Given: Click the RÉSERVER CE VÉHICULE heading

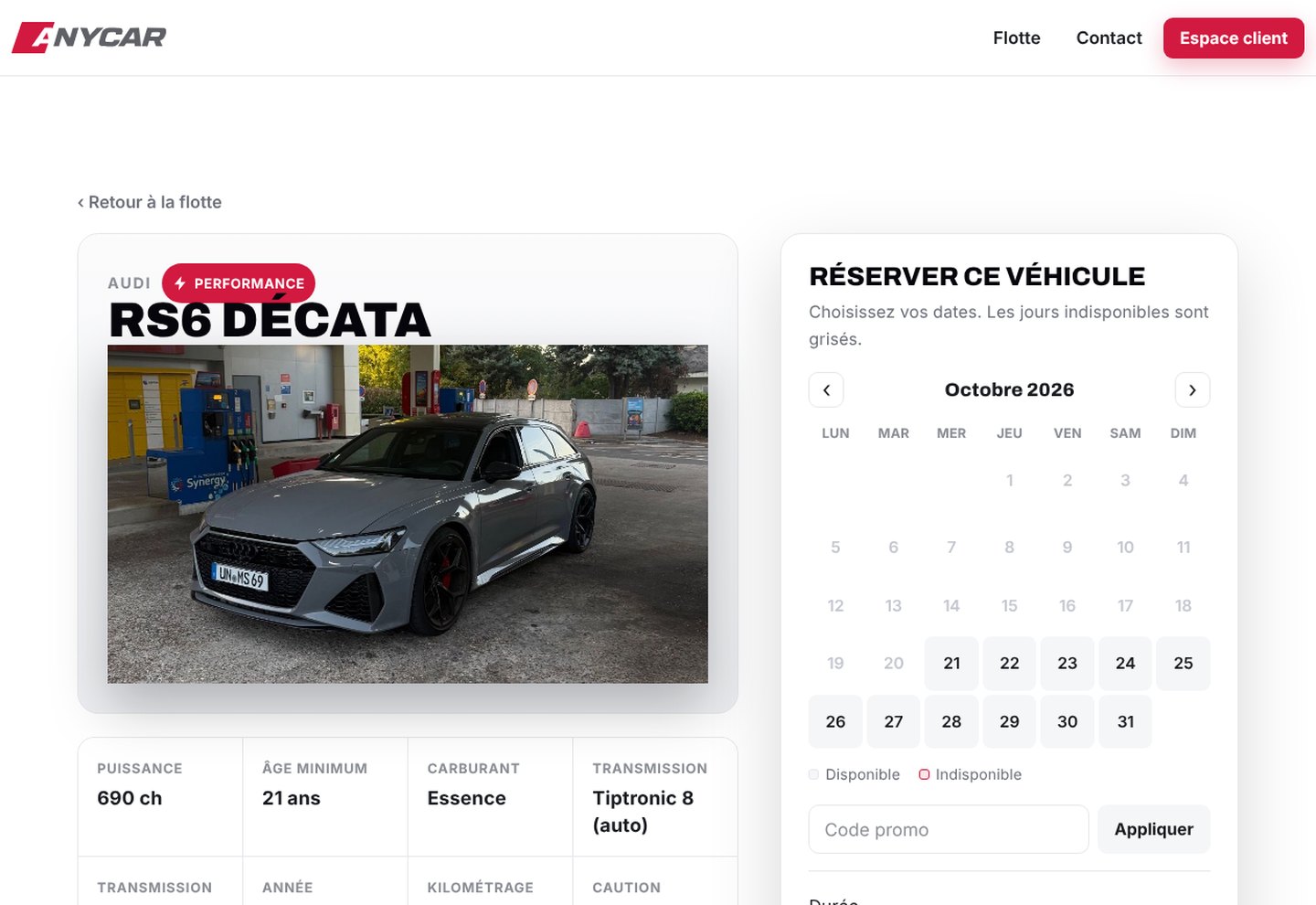Looking at the screenshot, I should click(x=977, y=276).
